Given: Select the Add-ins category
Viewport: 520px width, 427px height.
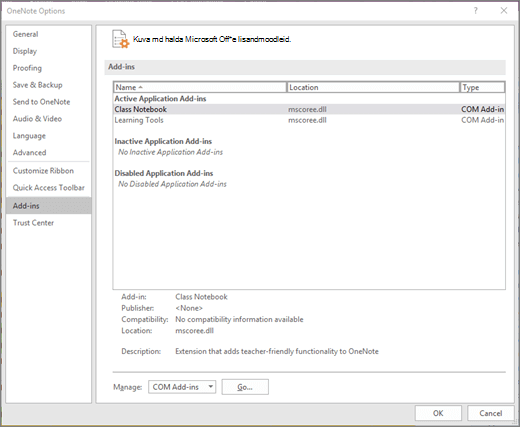Looking at the screenshot, I should (48, 206).
